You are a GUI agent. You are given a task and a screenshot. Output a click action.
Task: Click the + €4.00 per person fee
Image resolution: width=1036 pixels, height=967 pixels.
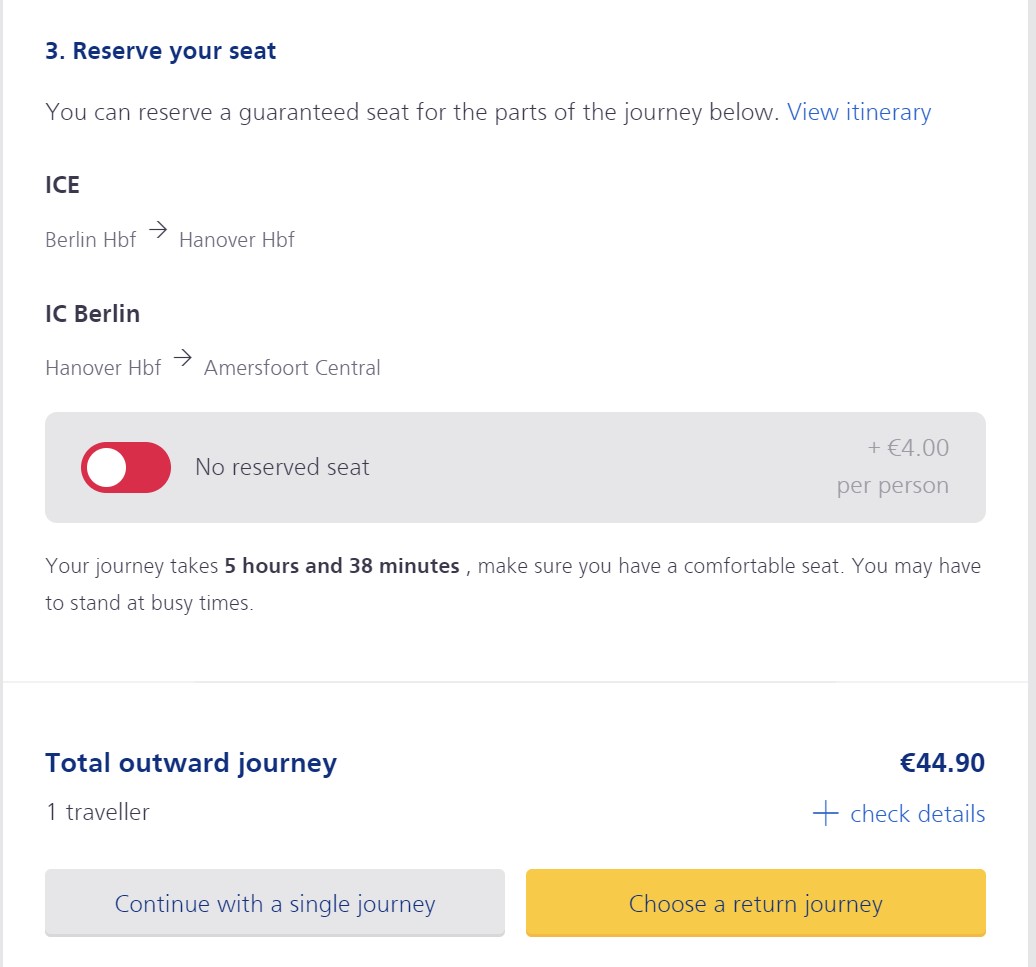[908, 448]
